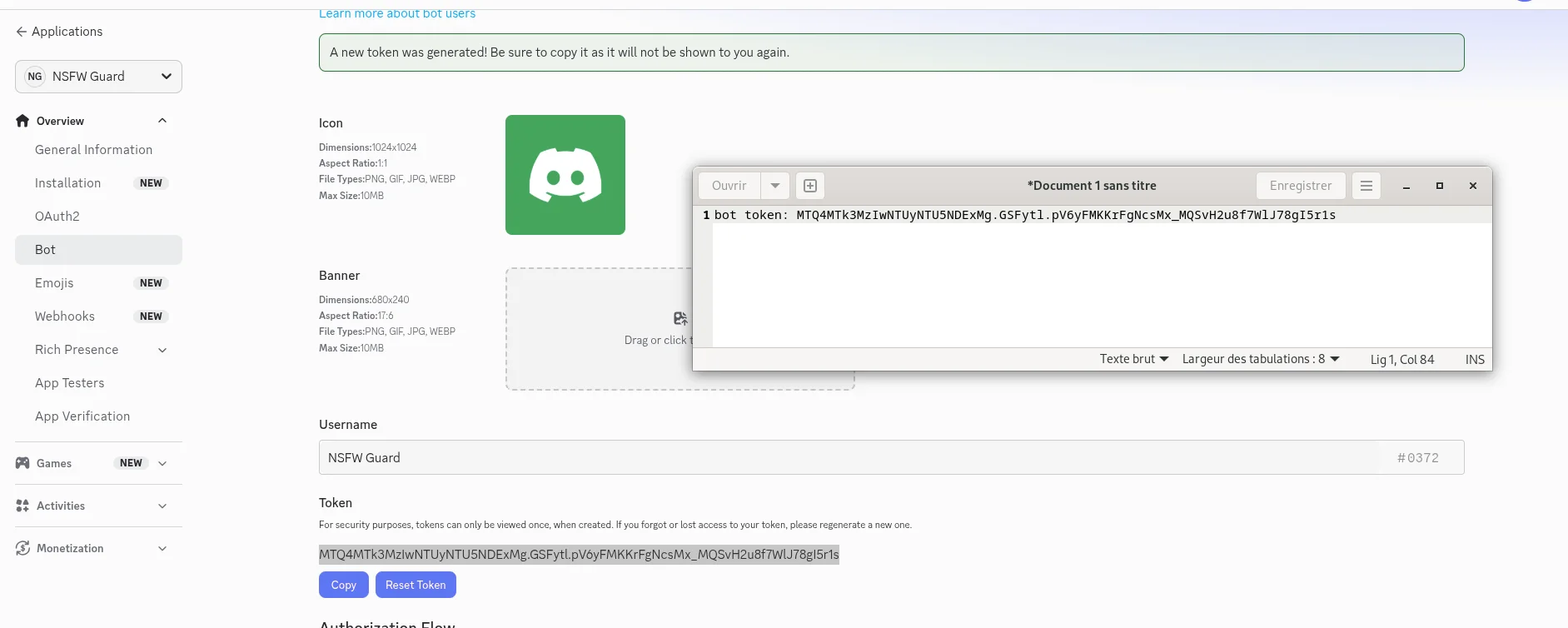Click the Username input field
The image size is (1568, 628).
coord(891,457)
